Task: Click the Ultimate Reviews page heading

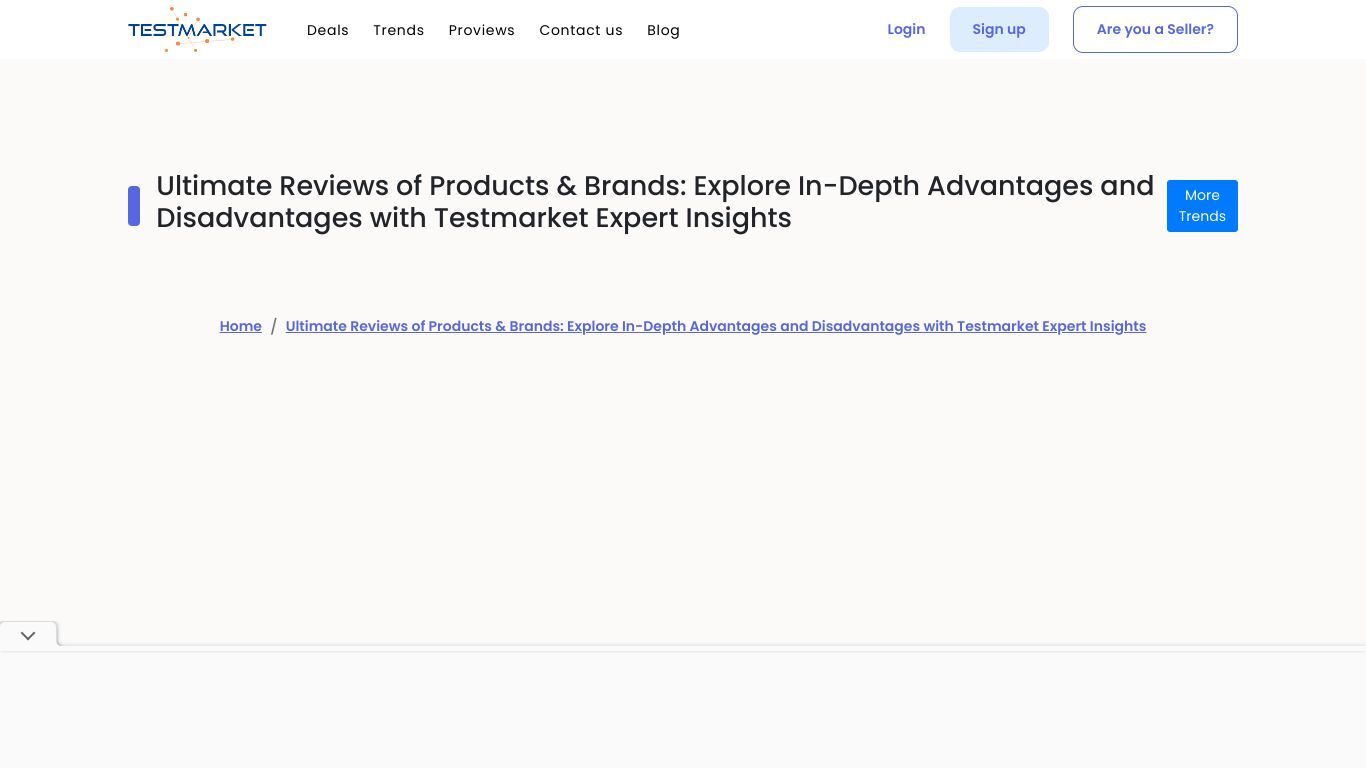Action: click(655, 202)
